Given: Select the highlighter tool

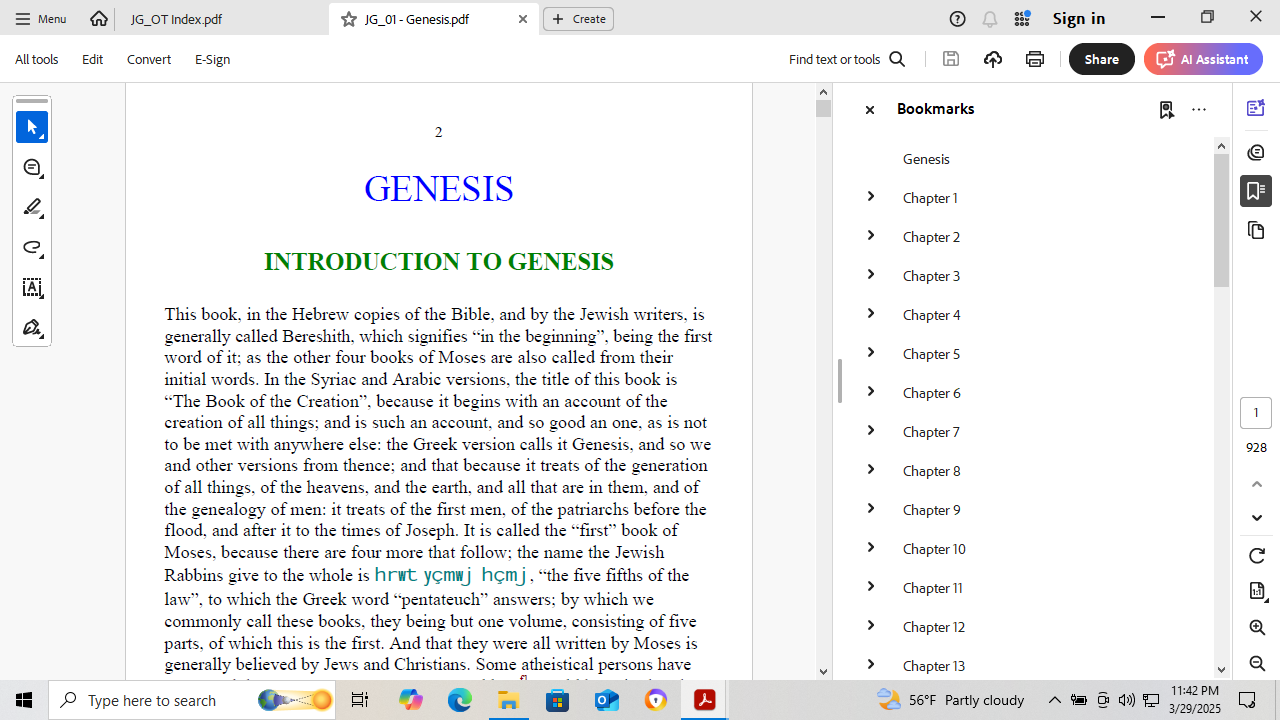Looking at the screenshot, I should pyautogui.click(x=32, y=208).
